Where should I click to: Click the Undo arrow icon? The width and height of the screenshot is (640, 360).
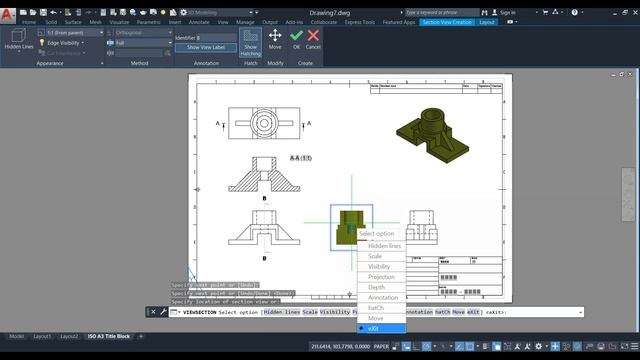pyautogui.click(x=53, y=13)
